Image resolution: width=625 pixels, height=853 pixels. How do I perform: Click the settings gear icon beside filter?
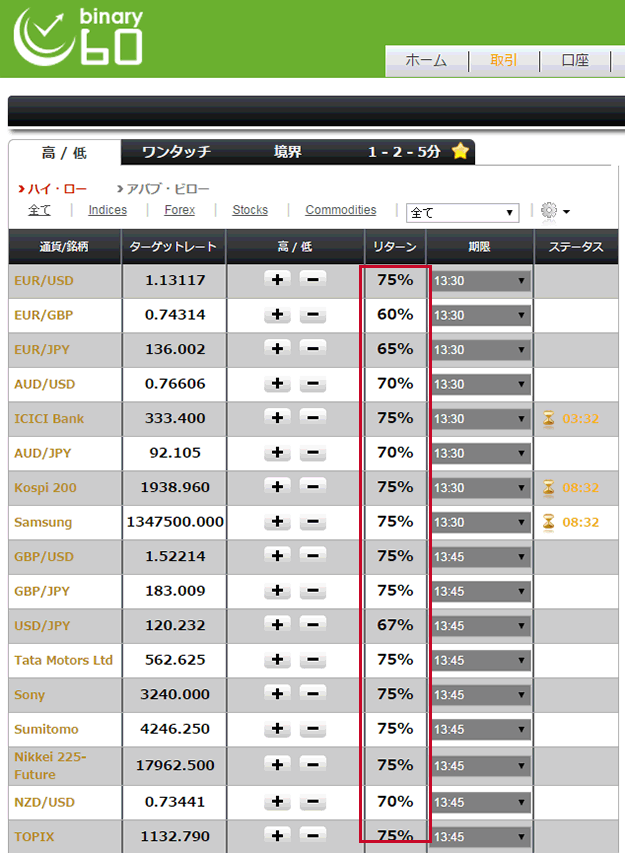click(548, 211)
